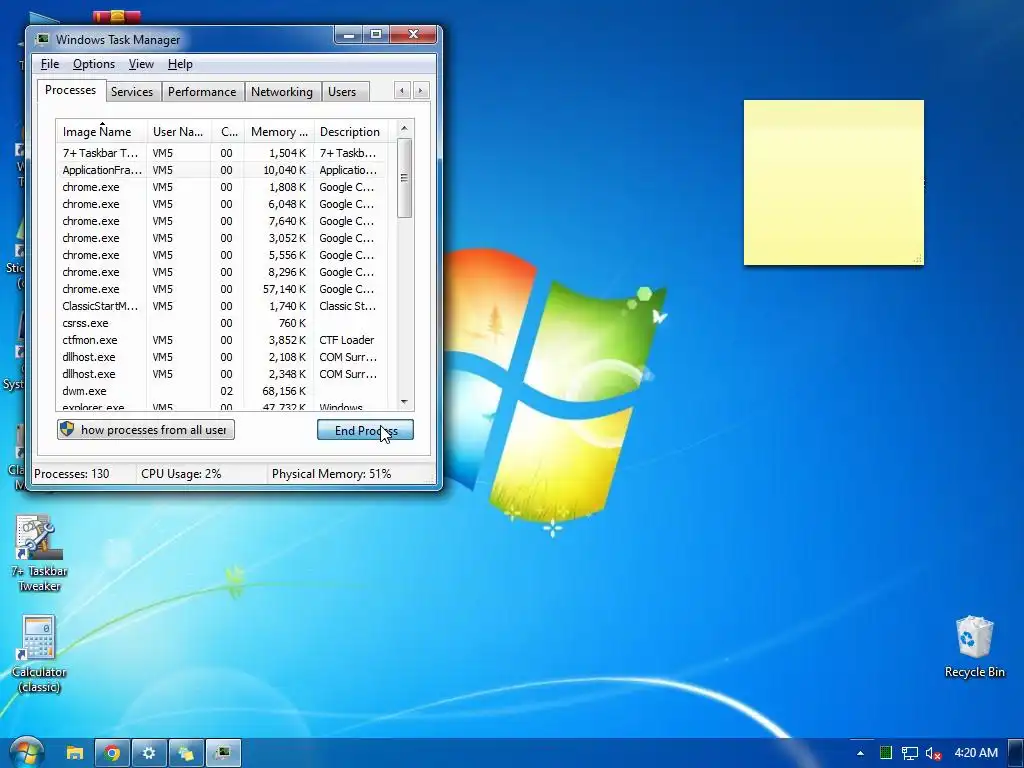Viewport: 1024px width, 768px height.
Task: Select Calculator (classic) desktop icon
Action: 39,654
